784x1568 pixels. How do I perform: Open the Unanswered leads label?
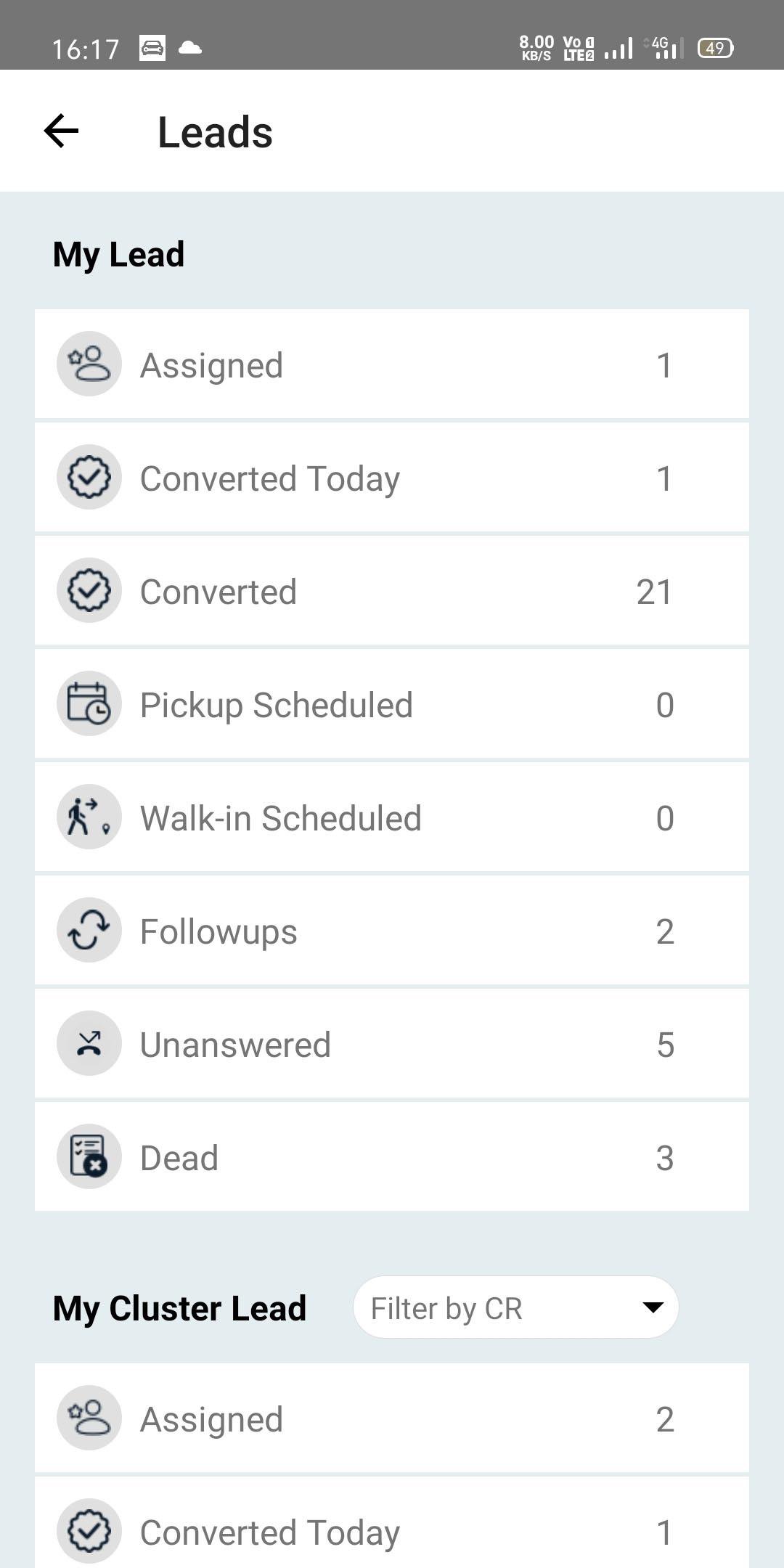tap(235, 1045)
